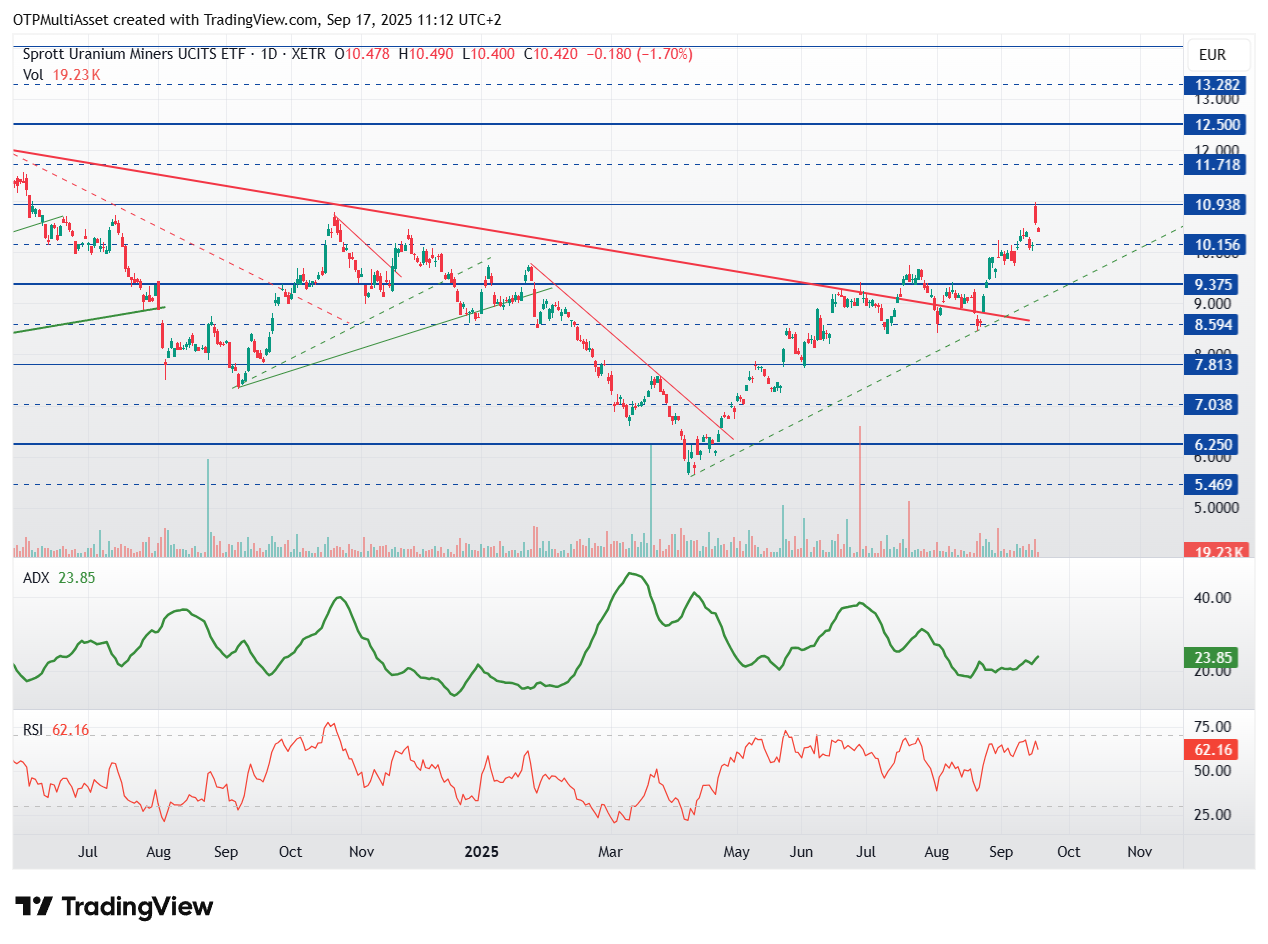Click the 9.375 price level label
Viewport: 1268px width, 944px height.
1213,284
